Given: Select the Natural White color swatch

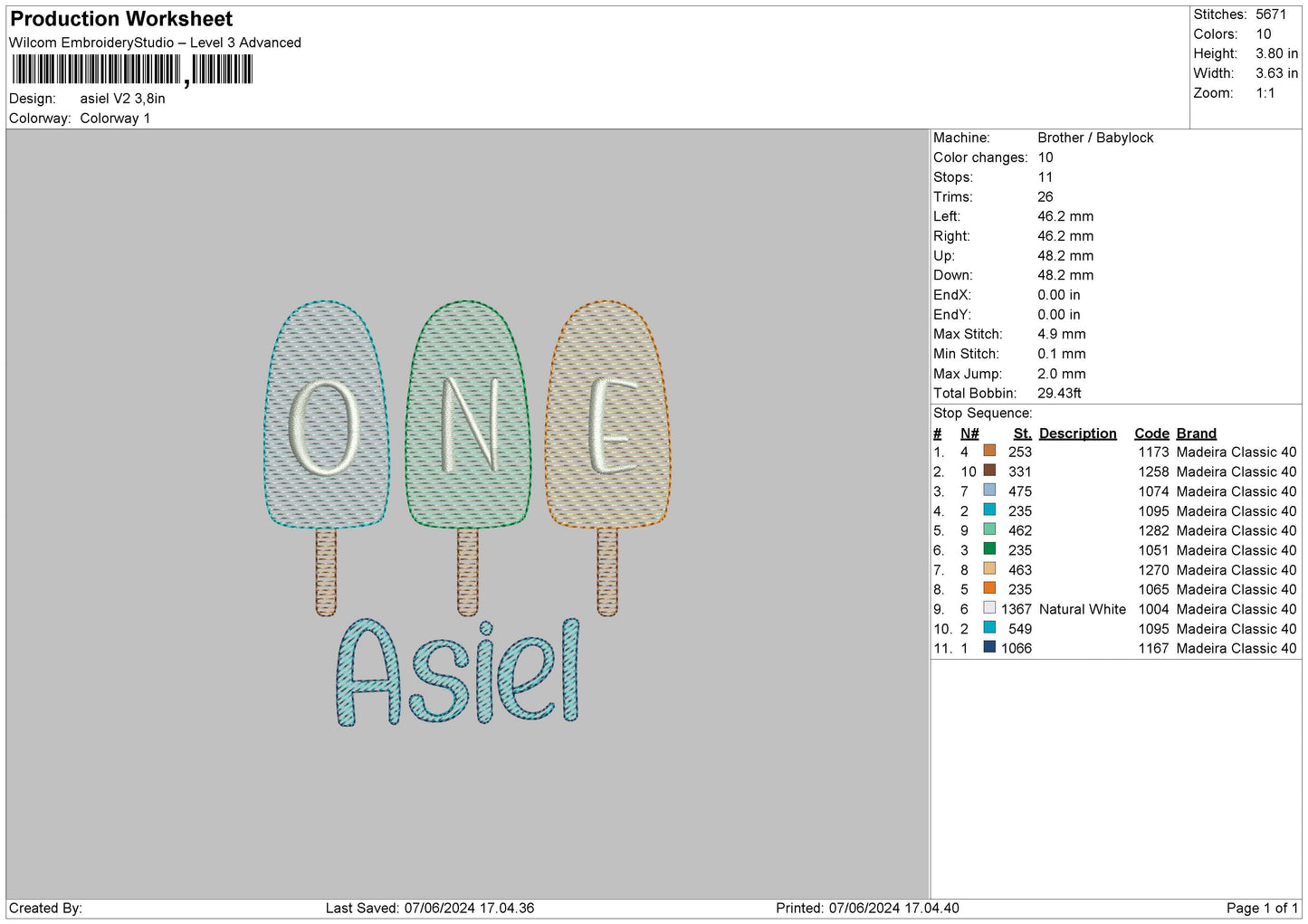Looking at the screenshot, I should click(989, 608).
